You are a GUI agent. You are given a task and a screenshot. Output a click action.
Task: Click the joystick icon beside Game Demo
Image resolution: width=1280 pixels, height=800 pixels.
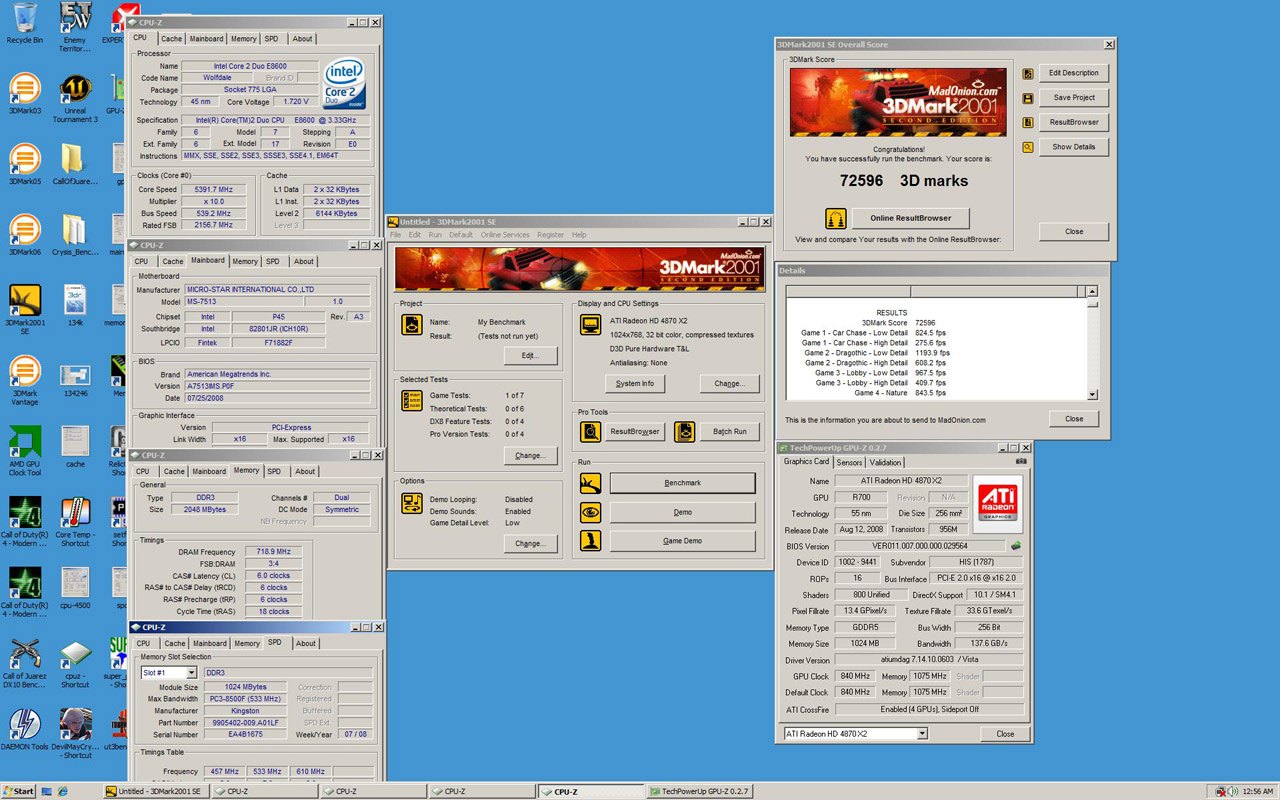[x=590, y=541]
